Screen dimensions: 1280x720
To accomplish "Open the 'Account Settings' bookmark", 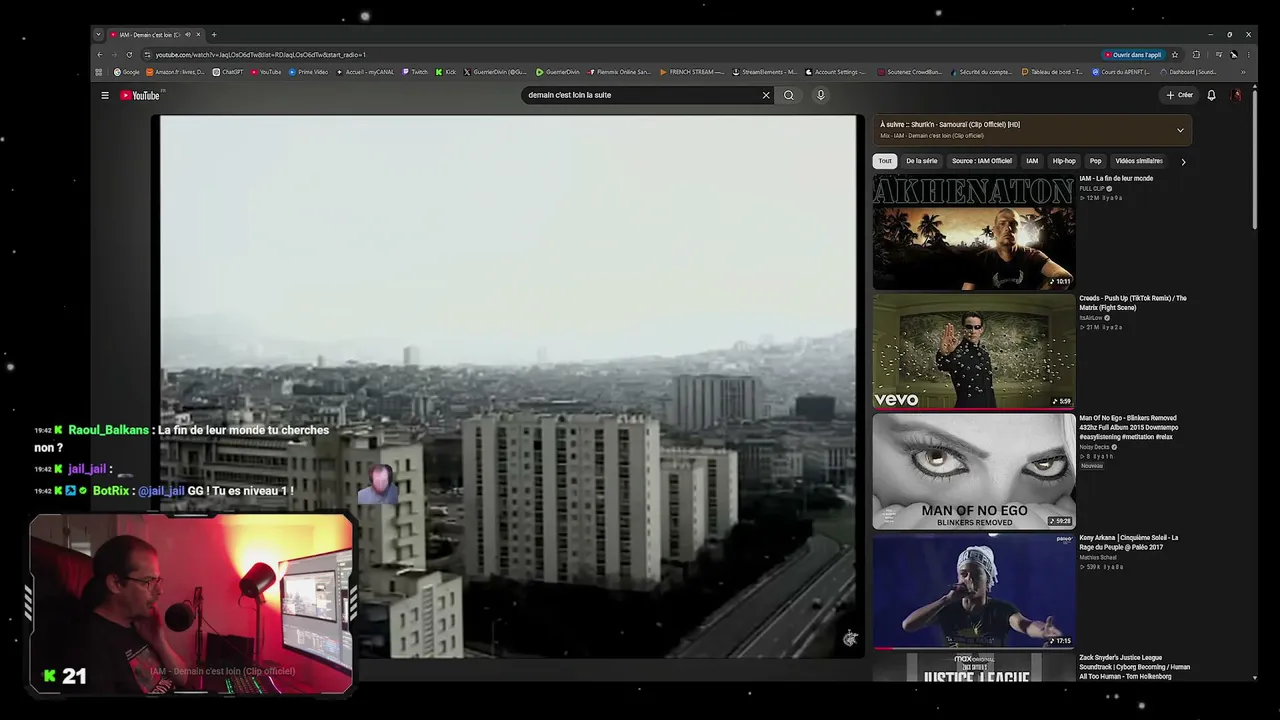I will (836, 72).
